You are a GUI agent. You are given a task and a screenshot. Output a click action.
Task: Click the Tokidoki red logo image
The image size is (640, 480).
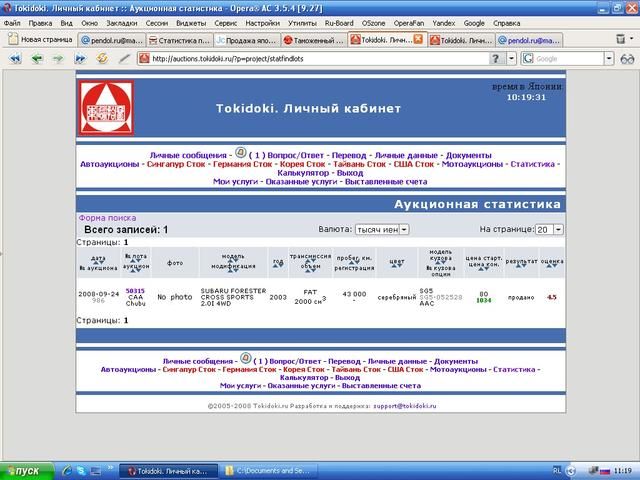click(x=106, y=108)
